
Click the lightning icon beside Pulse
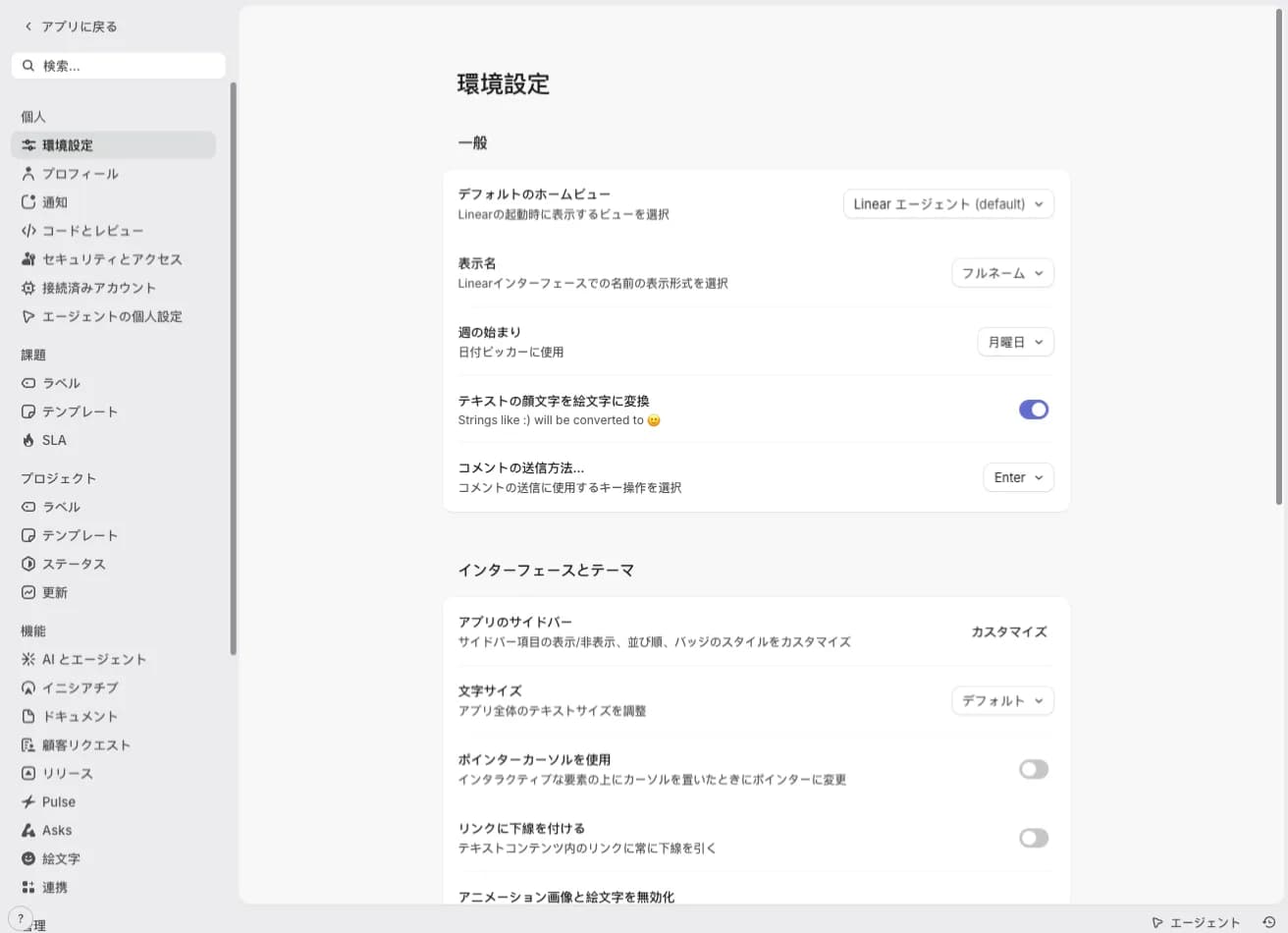click(x=28, y=801)
